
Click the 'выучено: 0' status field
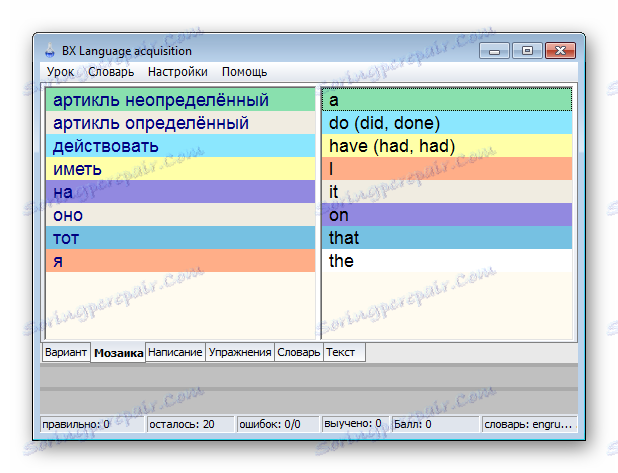point(356,424)
